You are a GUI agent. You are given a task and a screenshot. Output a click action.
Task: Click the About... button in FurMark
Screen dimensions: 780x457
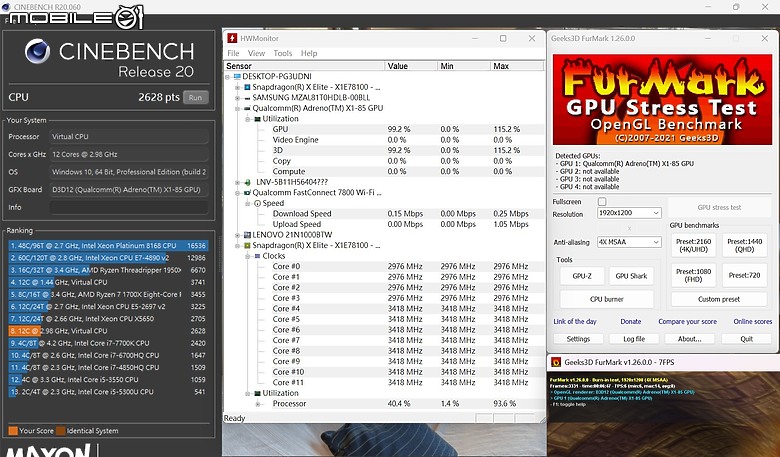click(x=689, y=339)
